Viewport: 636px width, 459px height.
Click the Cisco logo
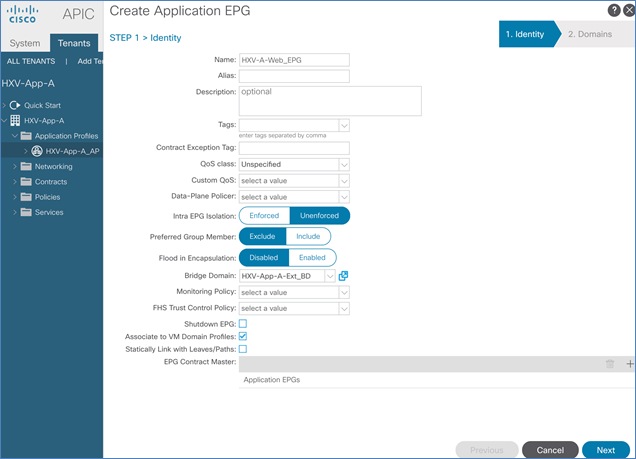pyautogui.click(x=22, y=14)
